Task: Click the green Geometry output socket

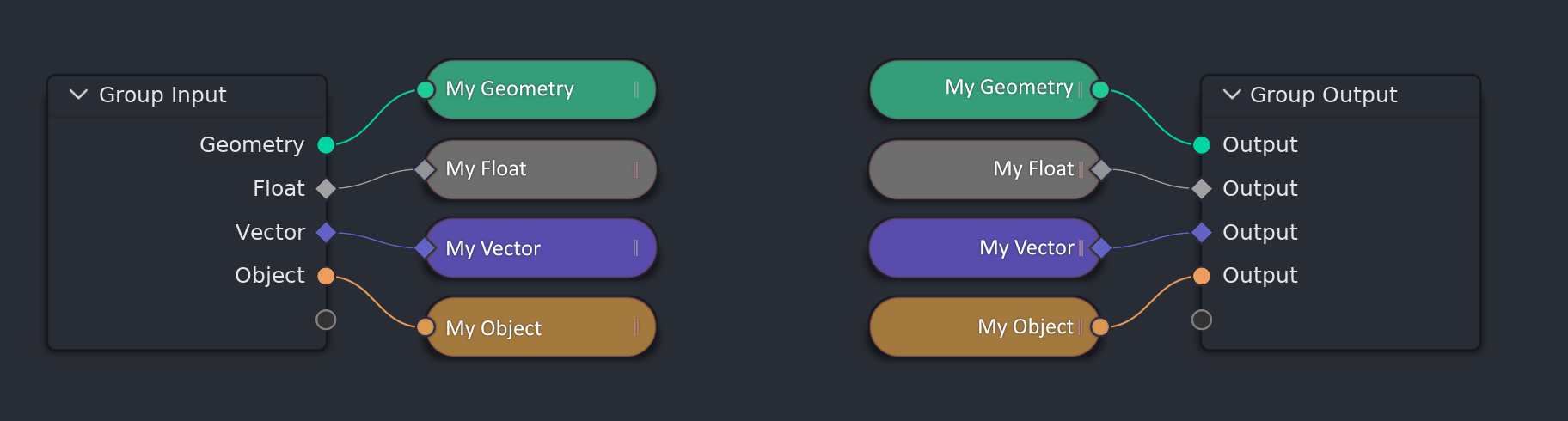Action: pyautogui.click(x=326, y=144)
